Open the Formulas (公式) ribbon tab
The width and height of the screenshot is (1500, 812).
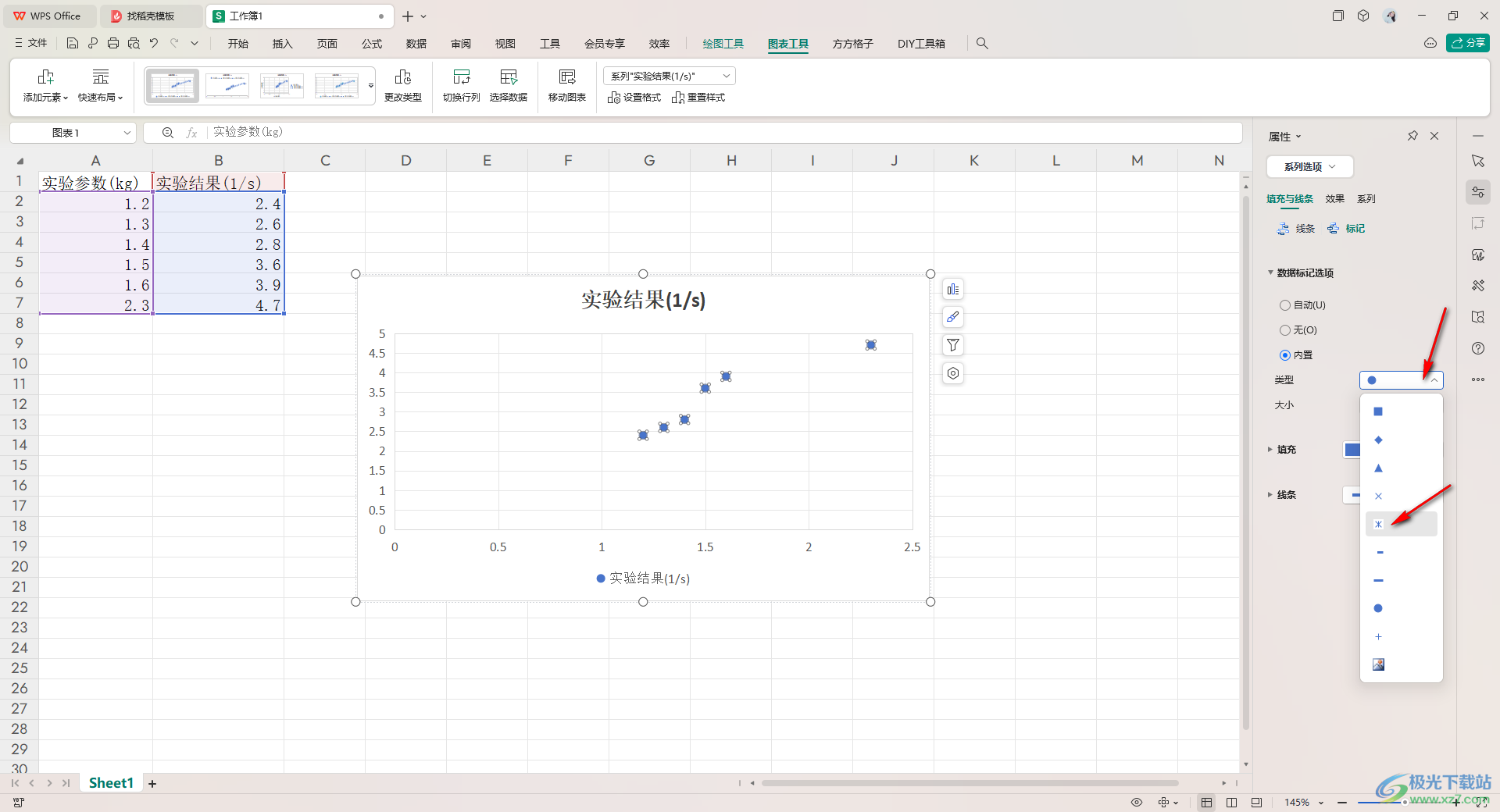[372, 44]
